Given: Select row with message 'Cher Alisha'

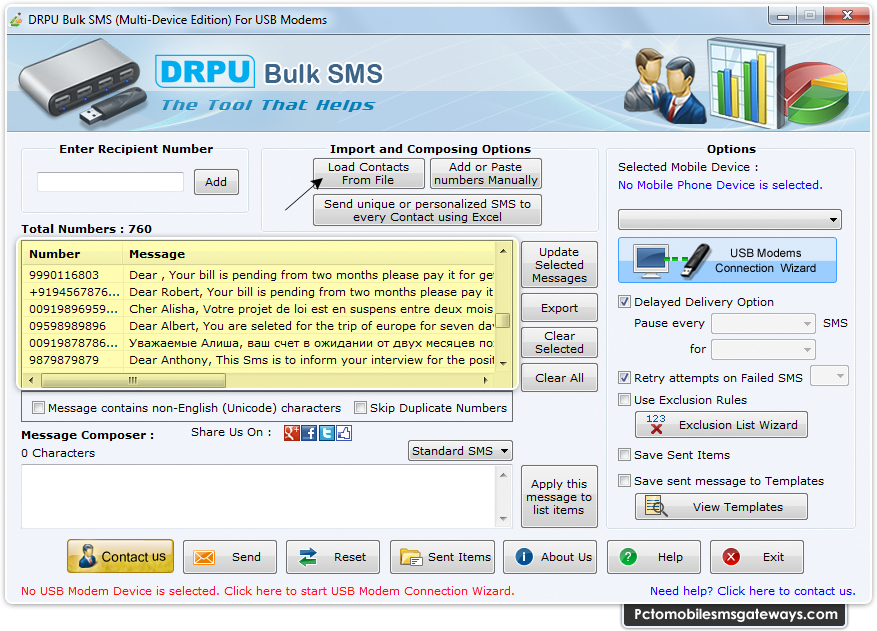Looking at the screenshot, I should tap(260, 309).
